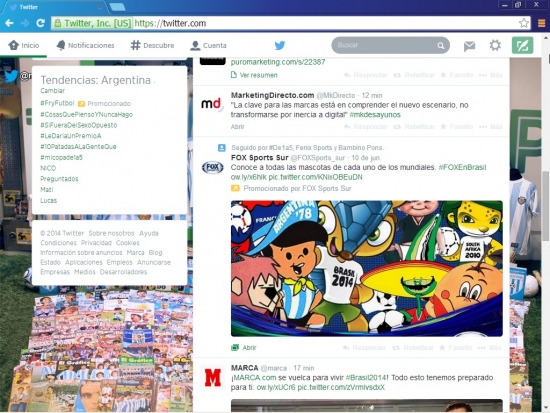The height and width of the screenshot is (413, 550).
Task: Click the promoted badge beside #FryFutbol
Action: [x=81, y=104]
